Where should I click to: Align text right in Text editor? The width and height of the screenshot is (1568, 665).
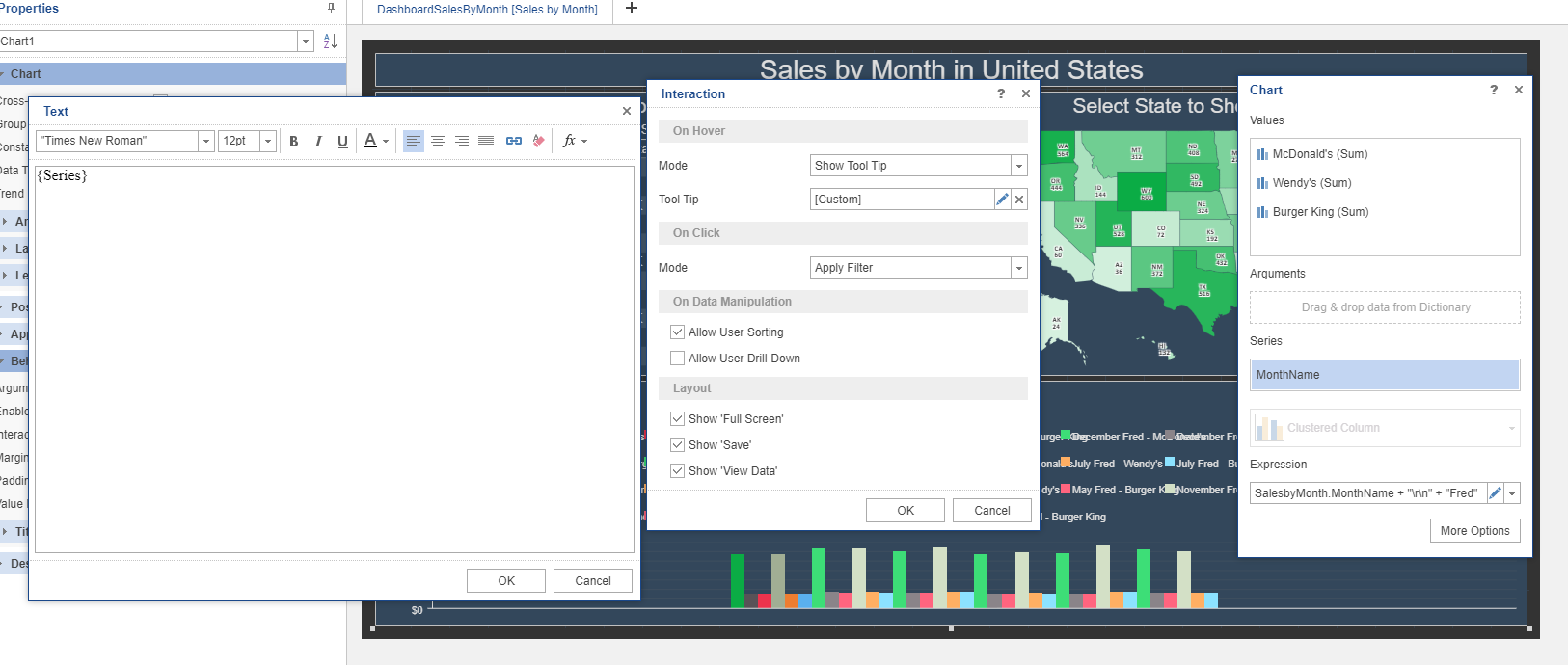pyautogui.click(x=462, y=141)
